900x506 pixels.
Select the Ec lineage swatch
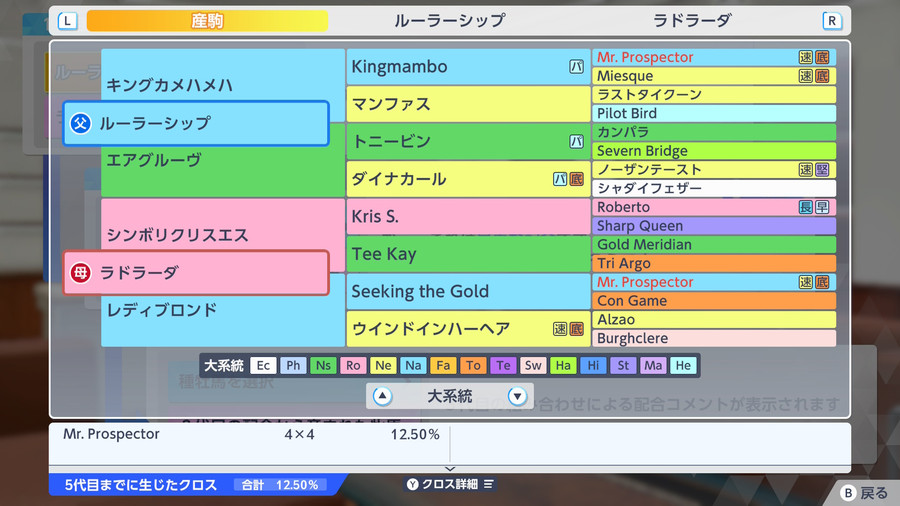(263, 365)
